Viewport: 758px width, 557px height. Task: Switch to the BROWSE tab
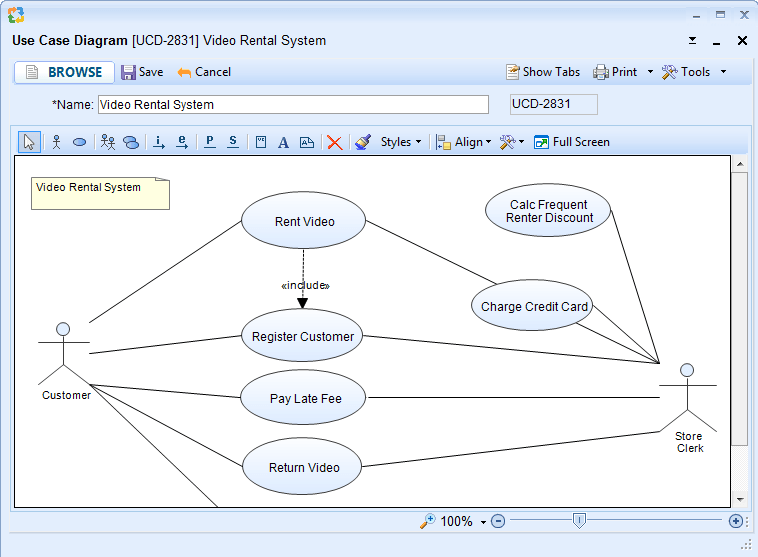pos(64,72)
